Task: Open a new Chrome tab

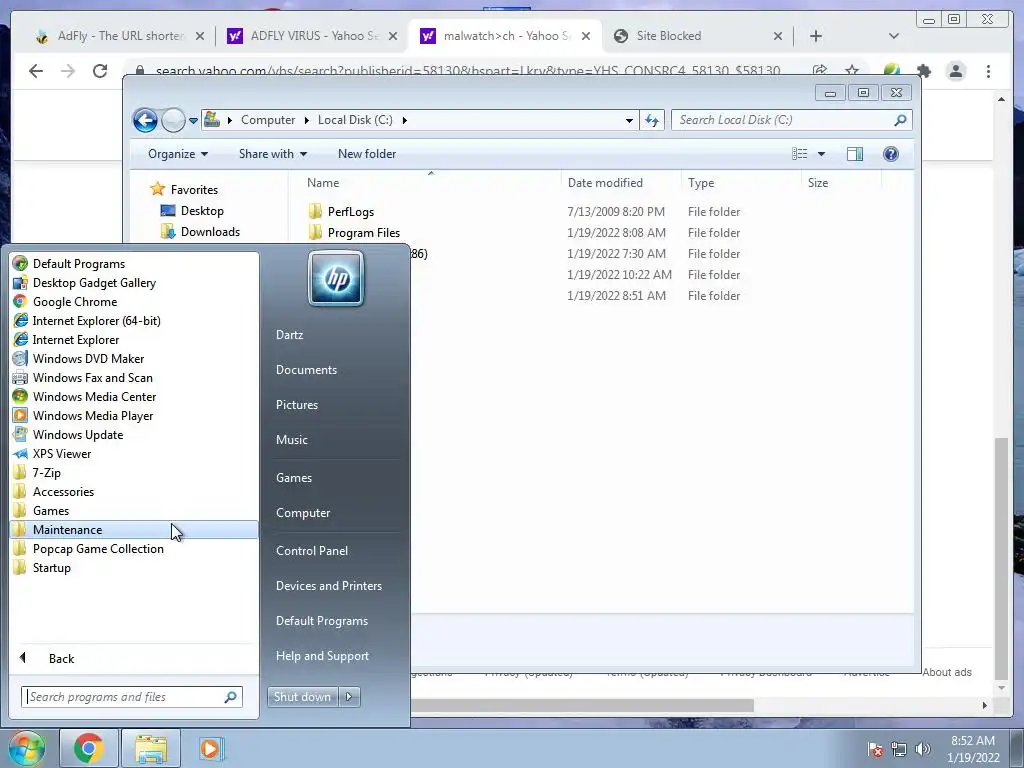Action: point(816,36)
